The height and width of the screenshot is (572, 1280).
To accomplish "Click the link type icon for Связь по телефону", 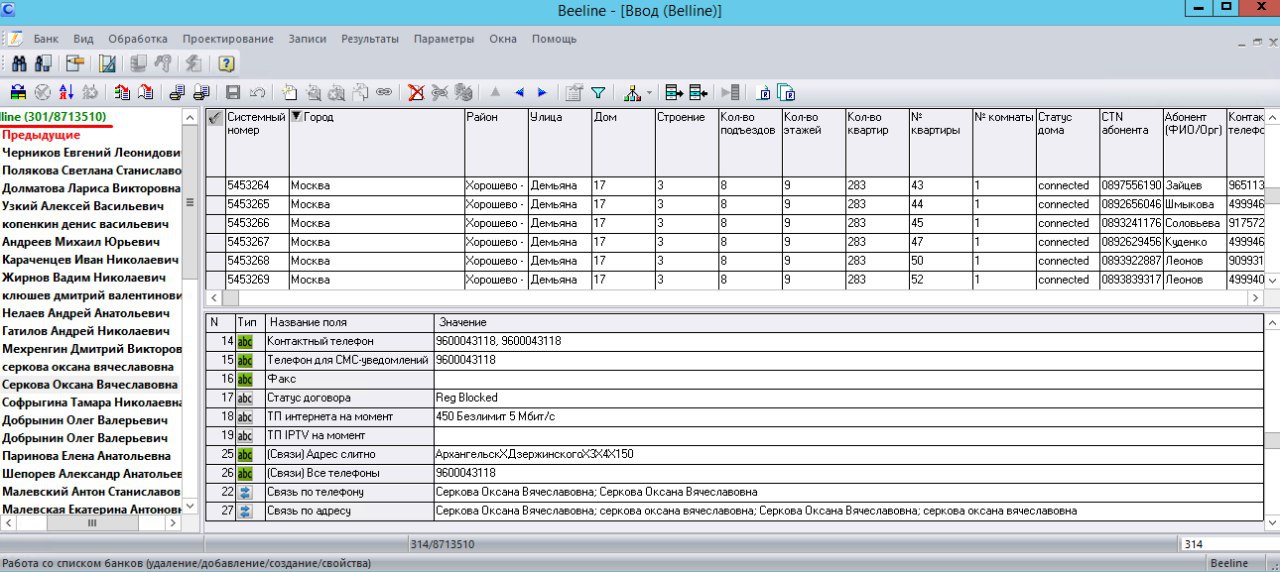I will coord(245,492).
